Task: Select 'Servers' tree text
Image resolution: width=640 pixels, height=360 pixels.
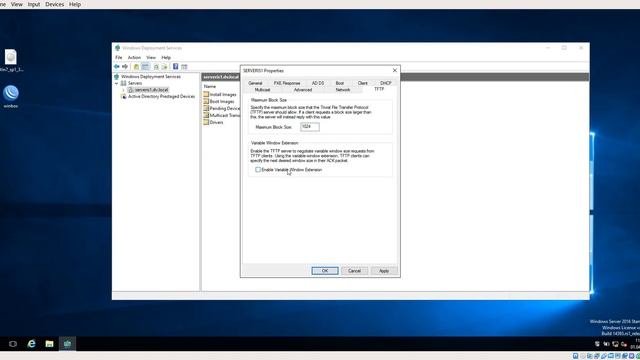Action: point(135,83)
